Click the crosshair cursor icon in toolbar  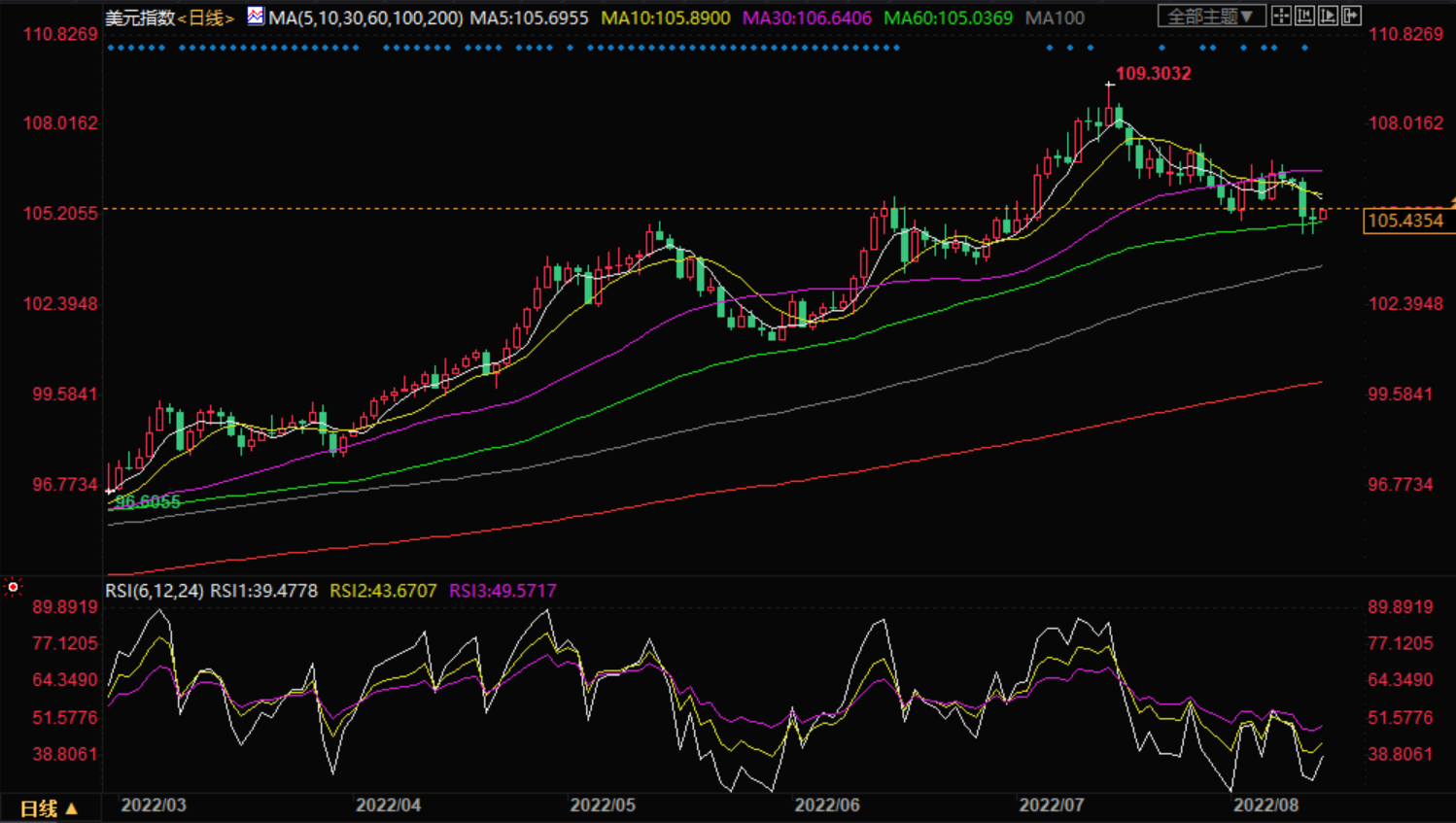pos(1281,16)
